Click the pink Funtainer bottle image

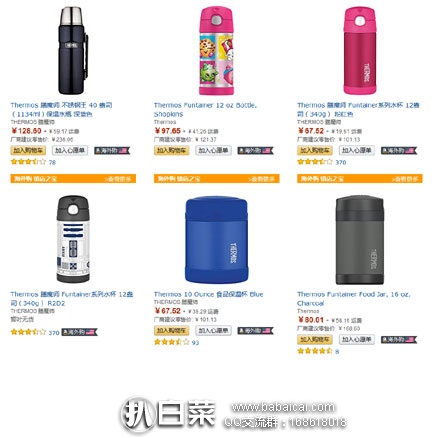pos(360,51)
